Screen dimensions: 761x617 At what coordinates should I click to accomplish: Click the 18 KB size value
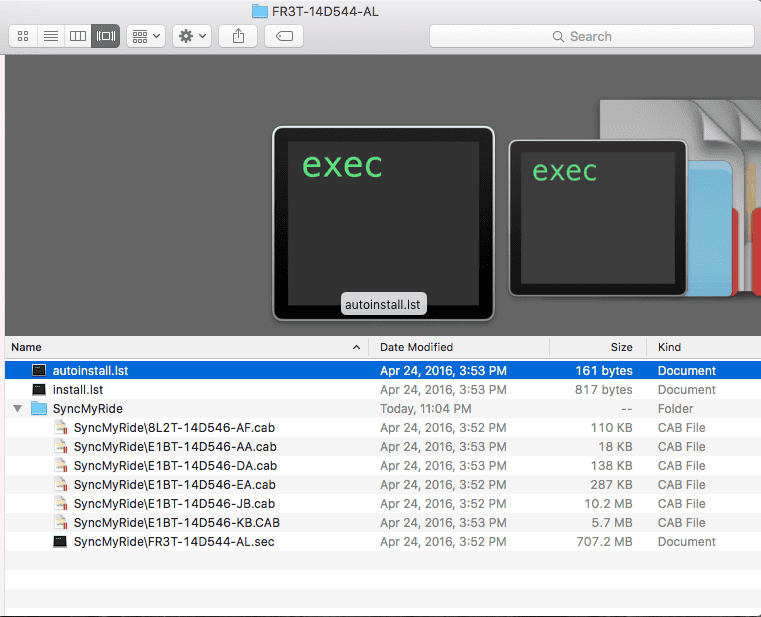point(615,447)
